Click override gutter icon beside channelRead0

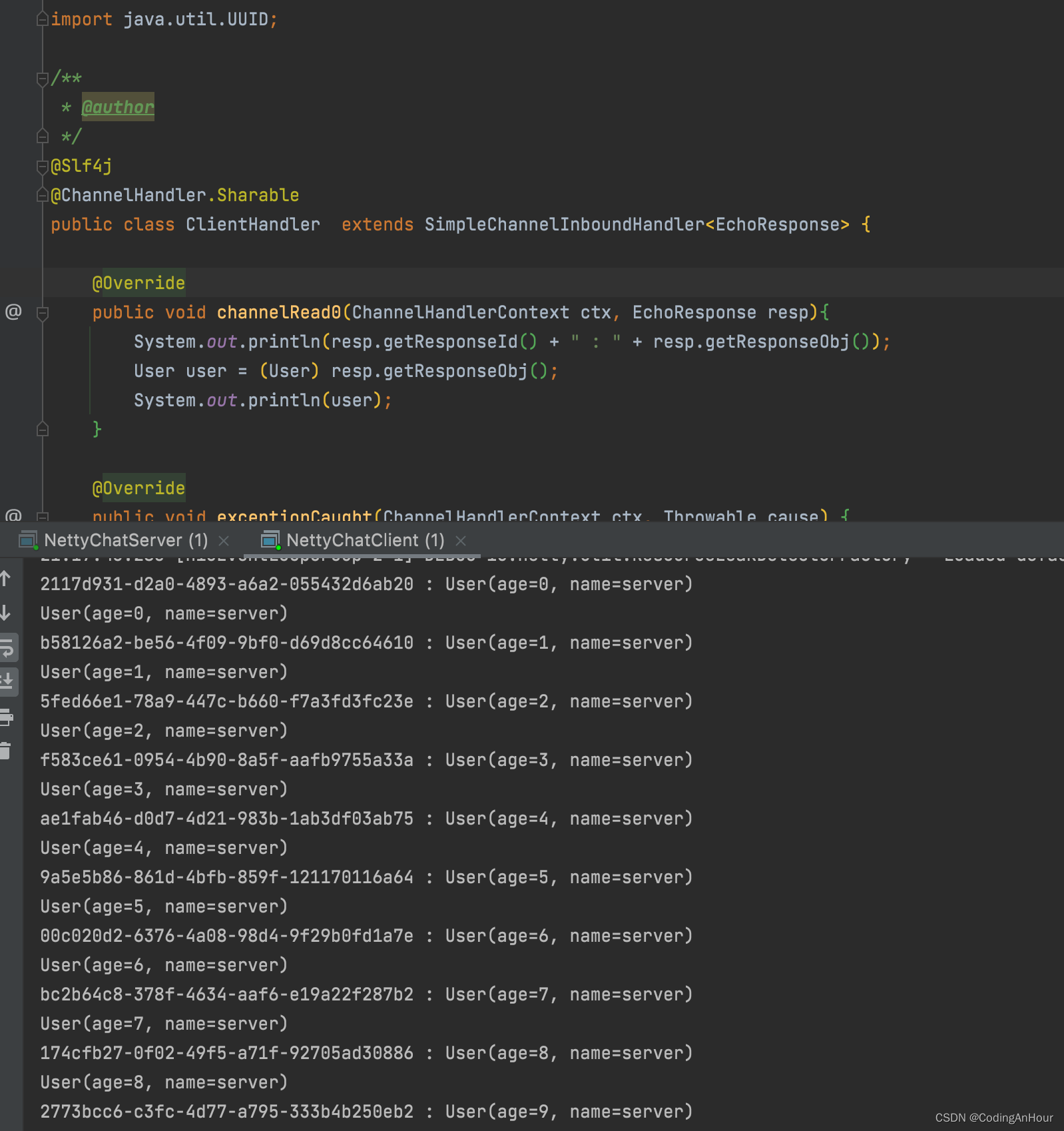pyautogui.click(x=13, y=312)
